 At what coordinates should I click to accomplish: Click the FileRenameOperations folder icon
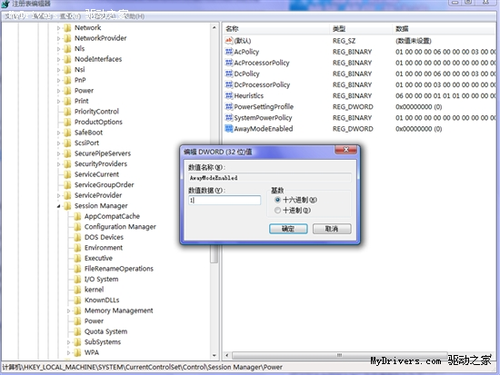click(x=77, y=269)
